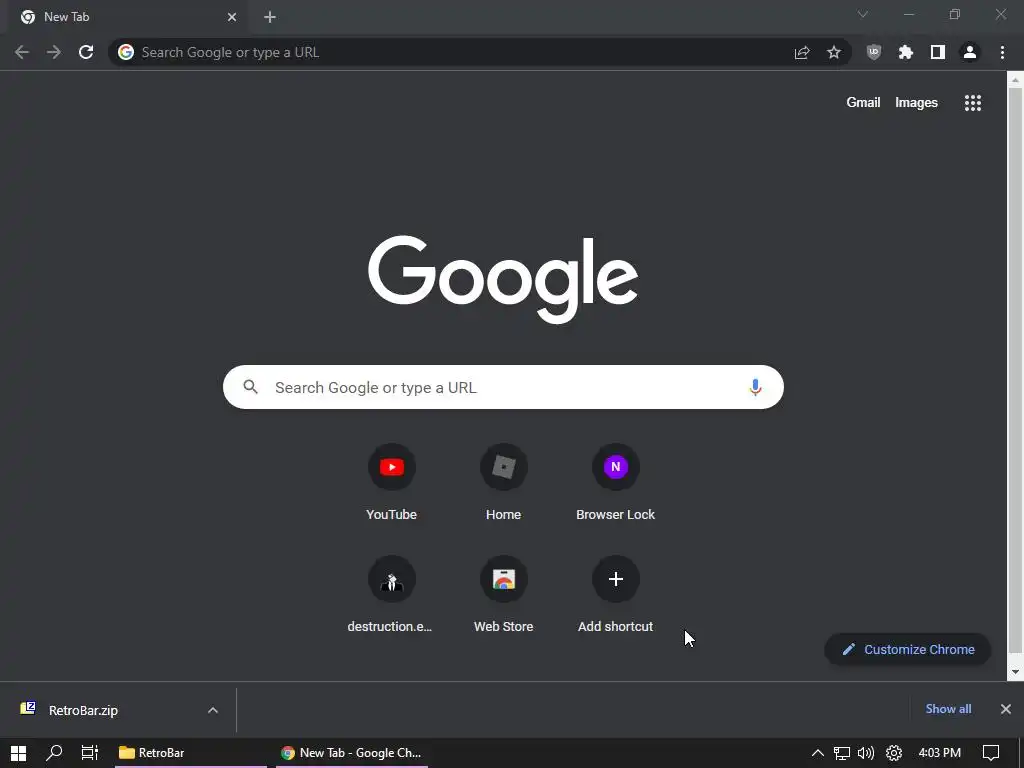This screenshot has height=768, width=1024.
Task: Open the Home shortcut tile
Action: point(504,483)
